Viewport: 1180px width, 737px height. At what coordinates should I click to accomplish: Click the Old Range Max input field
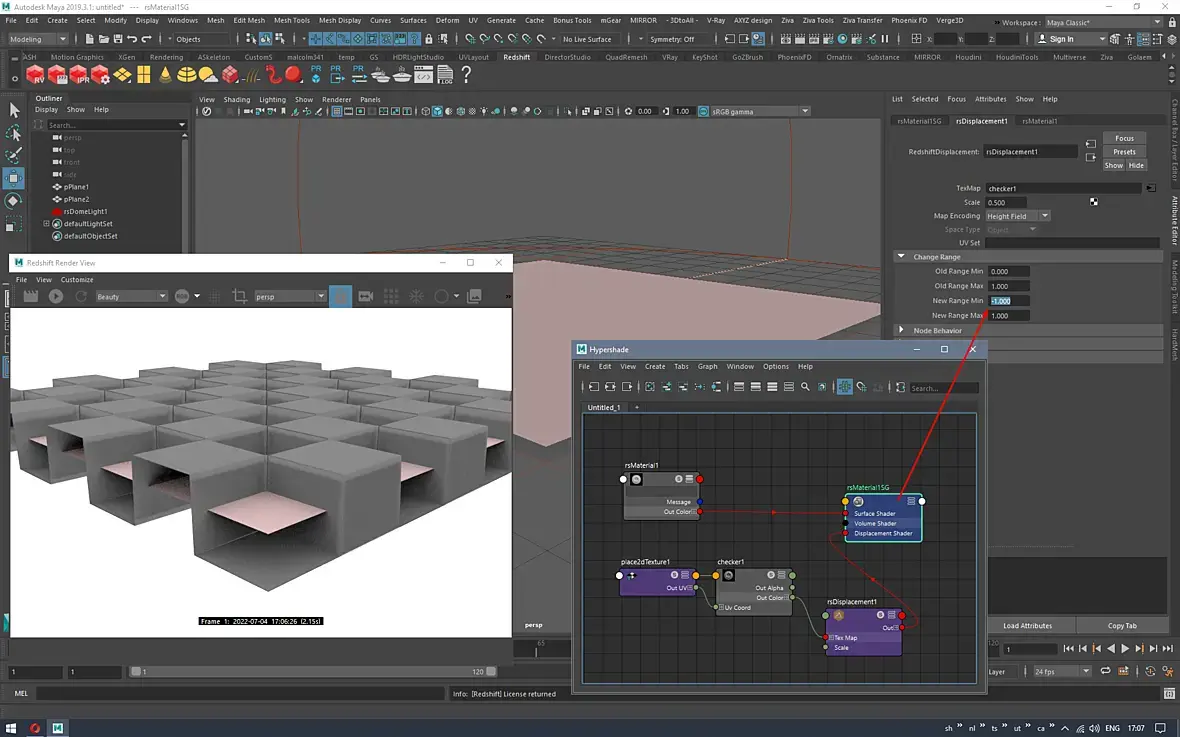1008,286
